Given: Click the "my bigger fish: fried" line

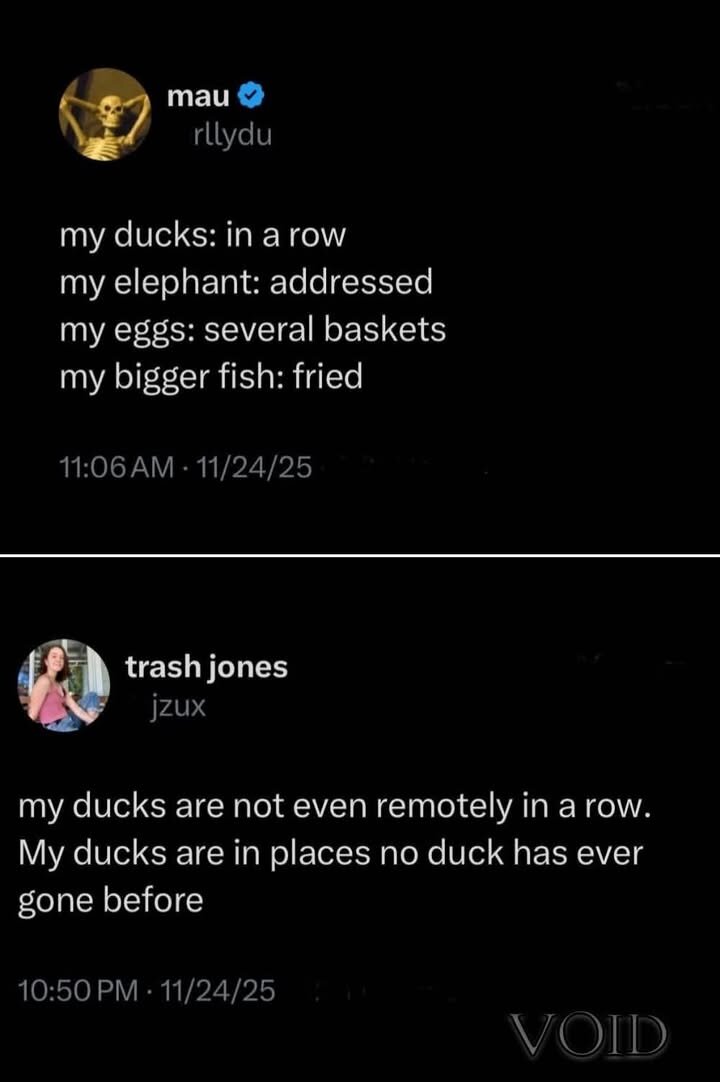Looking at the screenshot, I should point(210,377).
